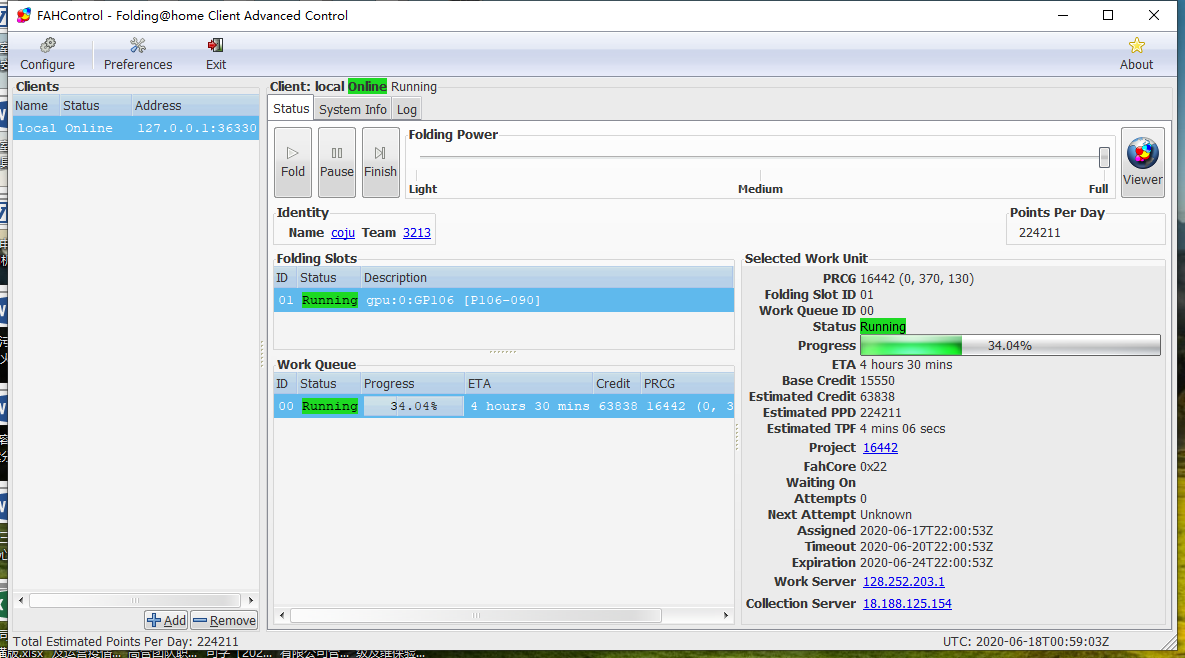Open work server 128.252.203.1 link
The width and height of the screenshot is (1185, 658).
[x=904, y=582]
